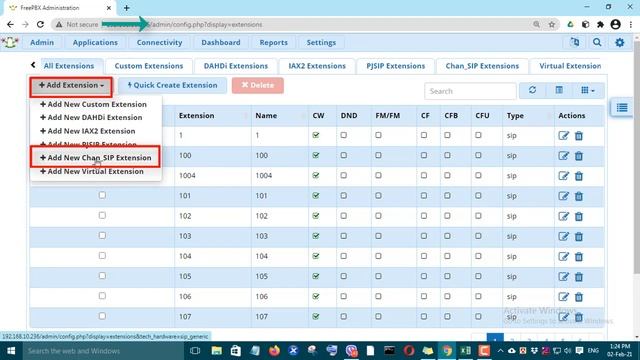
Task: Click the extensions Search field
Action: coord(470,91)
